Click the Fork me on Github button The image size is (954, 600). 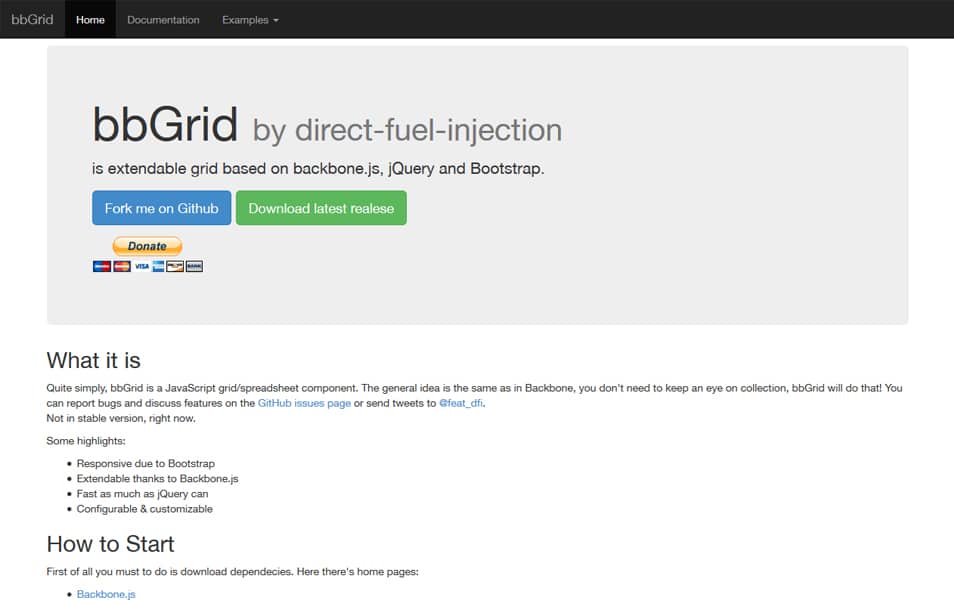point(161,208)
